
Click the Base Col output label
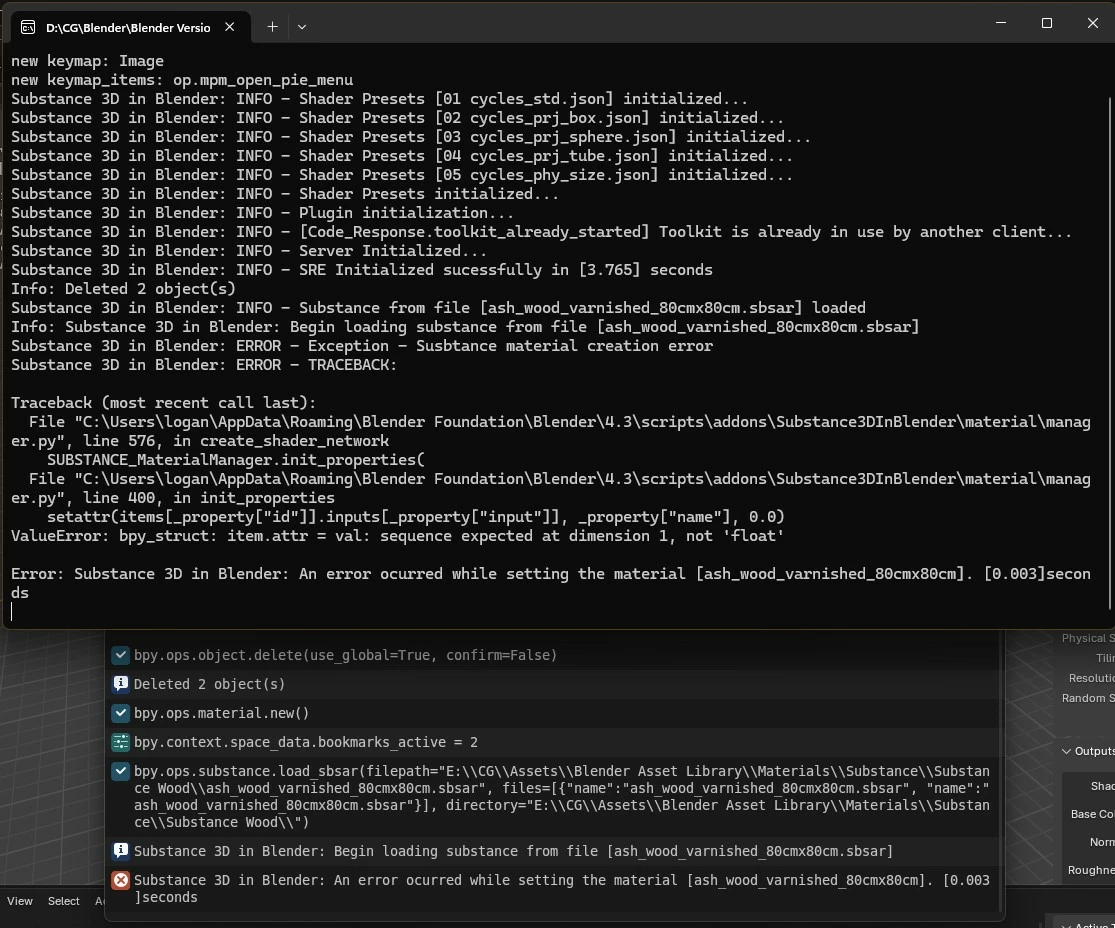click(x=1092, y=814)
